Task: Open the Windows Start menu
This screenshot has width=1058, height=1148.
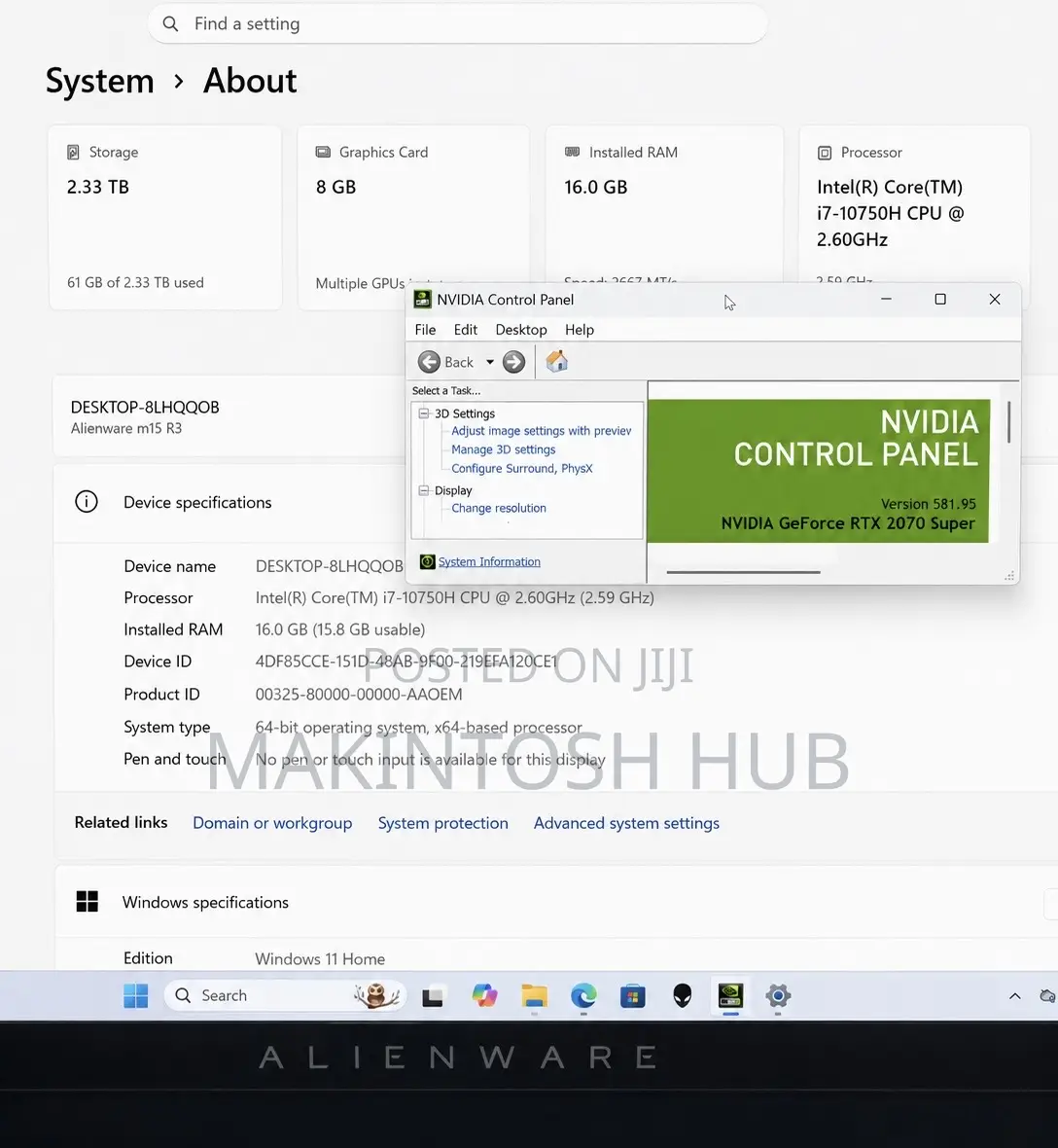Action: pyautogui.click(x=135, y=995)
